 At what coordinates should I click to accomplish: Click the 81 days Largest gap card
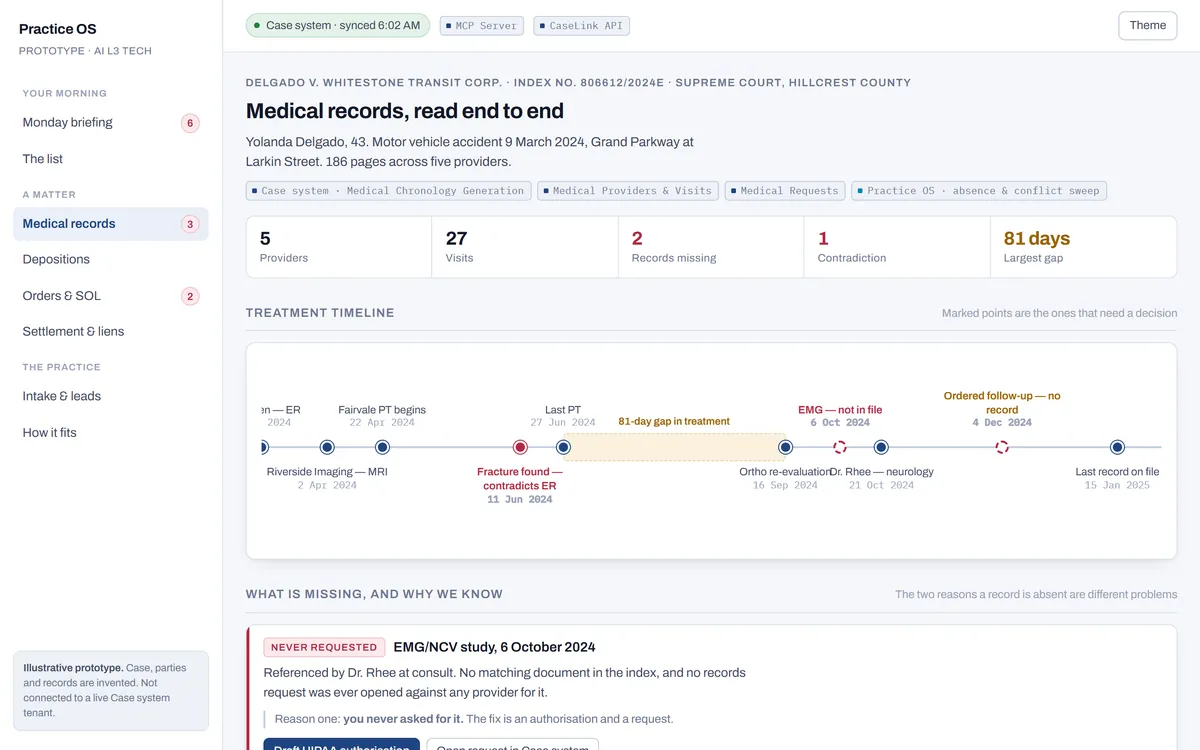point(1083,247)
